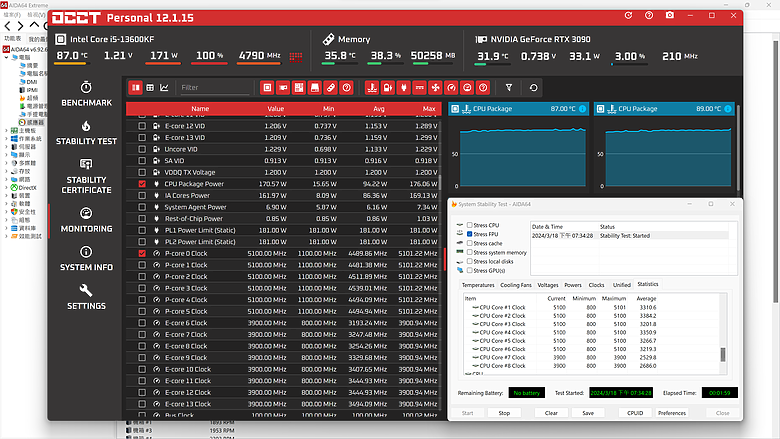
Task: Focus the Filter input field in OCCT
Action: pos(214,88)
